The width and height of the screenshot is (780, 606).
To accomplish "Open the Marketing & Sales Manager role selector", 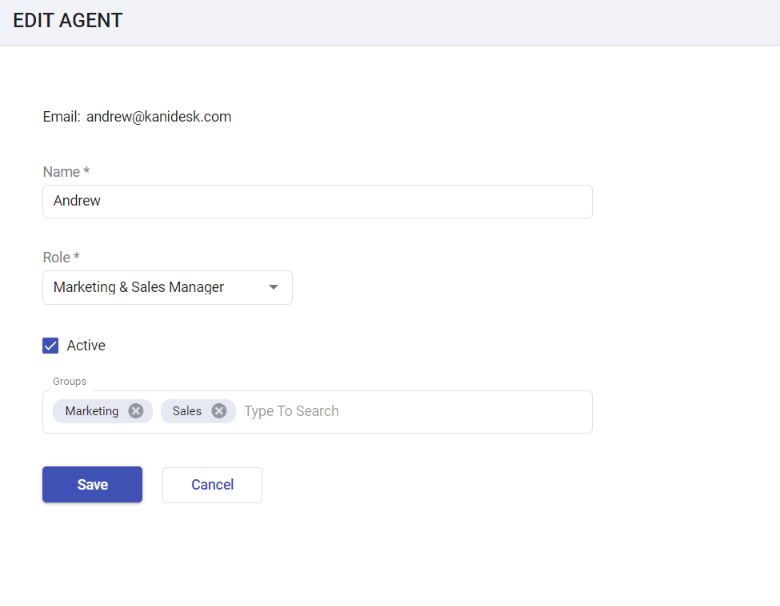I will [x=167, y=288].
